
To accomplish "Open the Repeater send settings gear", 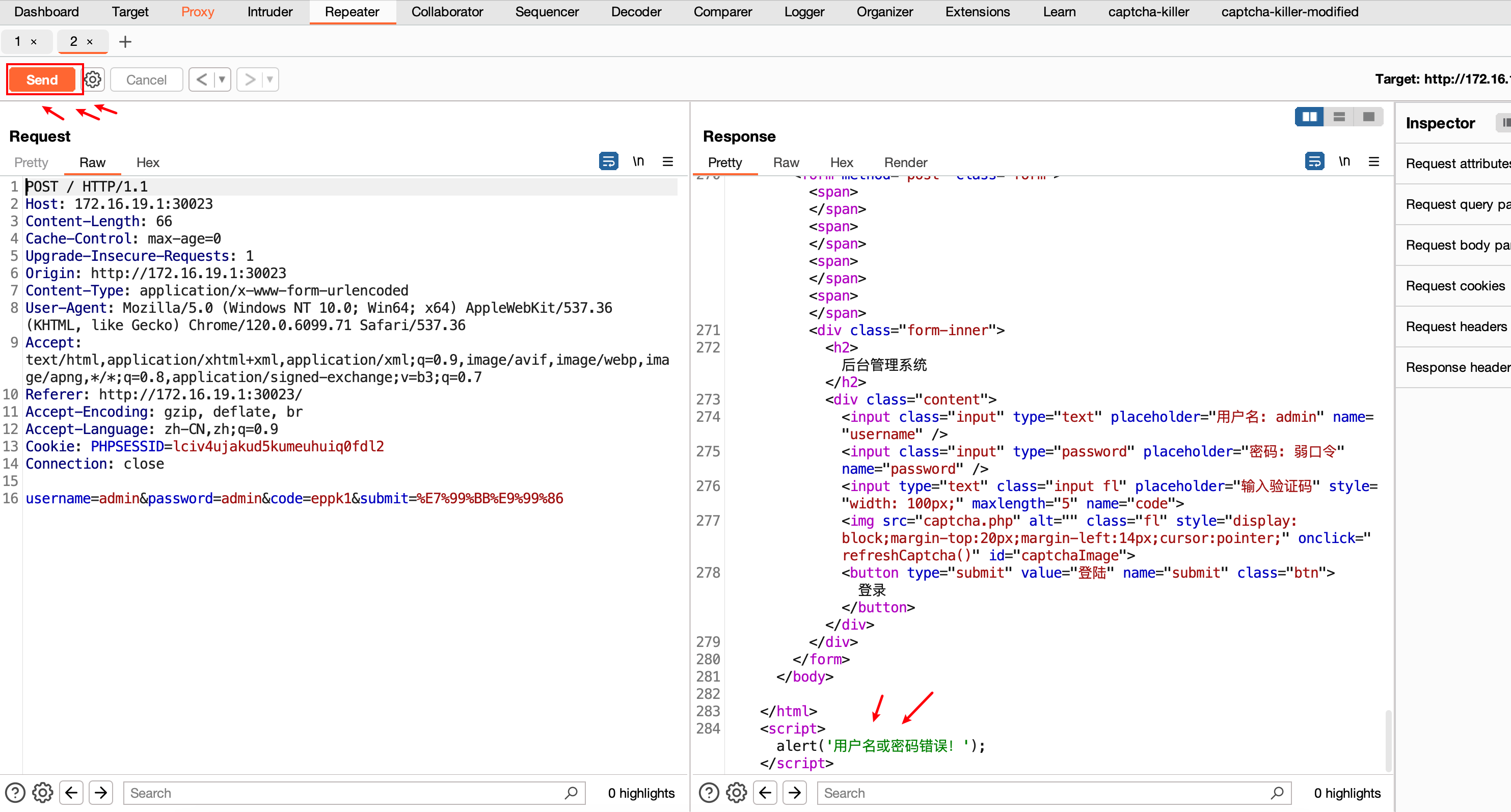I will point(93,79).
